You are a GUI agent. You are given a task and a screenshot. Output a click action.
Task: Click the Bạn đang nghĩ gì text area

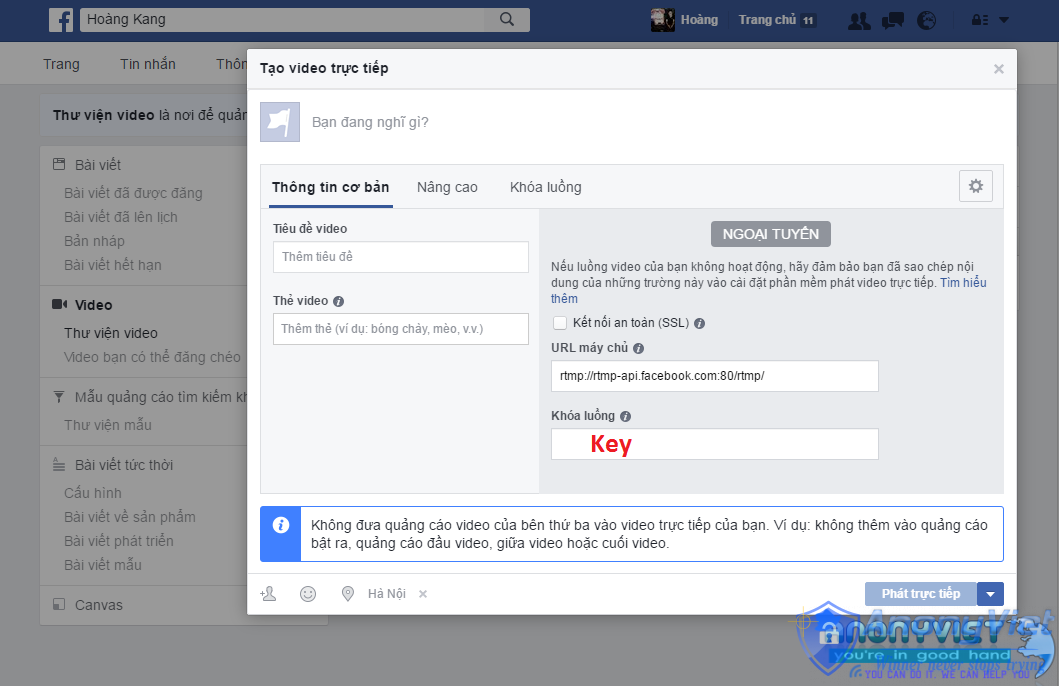pyautogui.click(x=370, y=122)
